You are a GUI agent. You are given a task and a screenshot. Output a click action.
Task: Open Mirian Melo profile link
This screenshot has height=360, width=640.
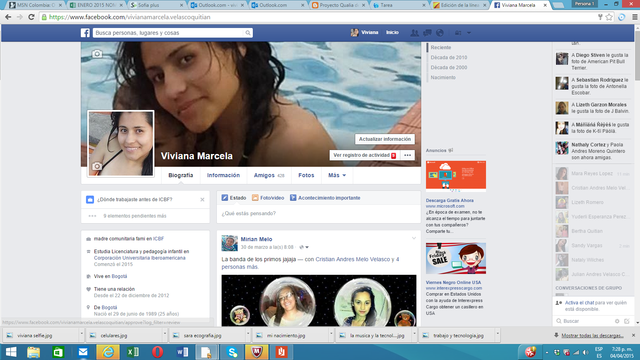tap(256, 239)
